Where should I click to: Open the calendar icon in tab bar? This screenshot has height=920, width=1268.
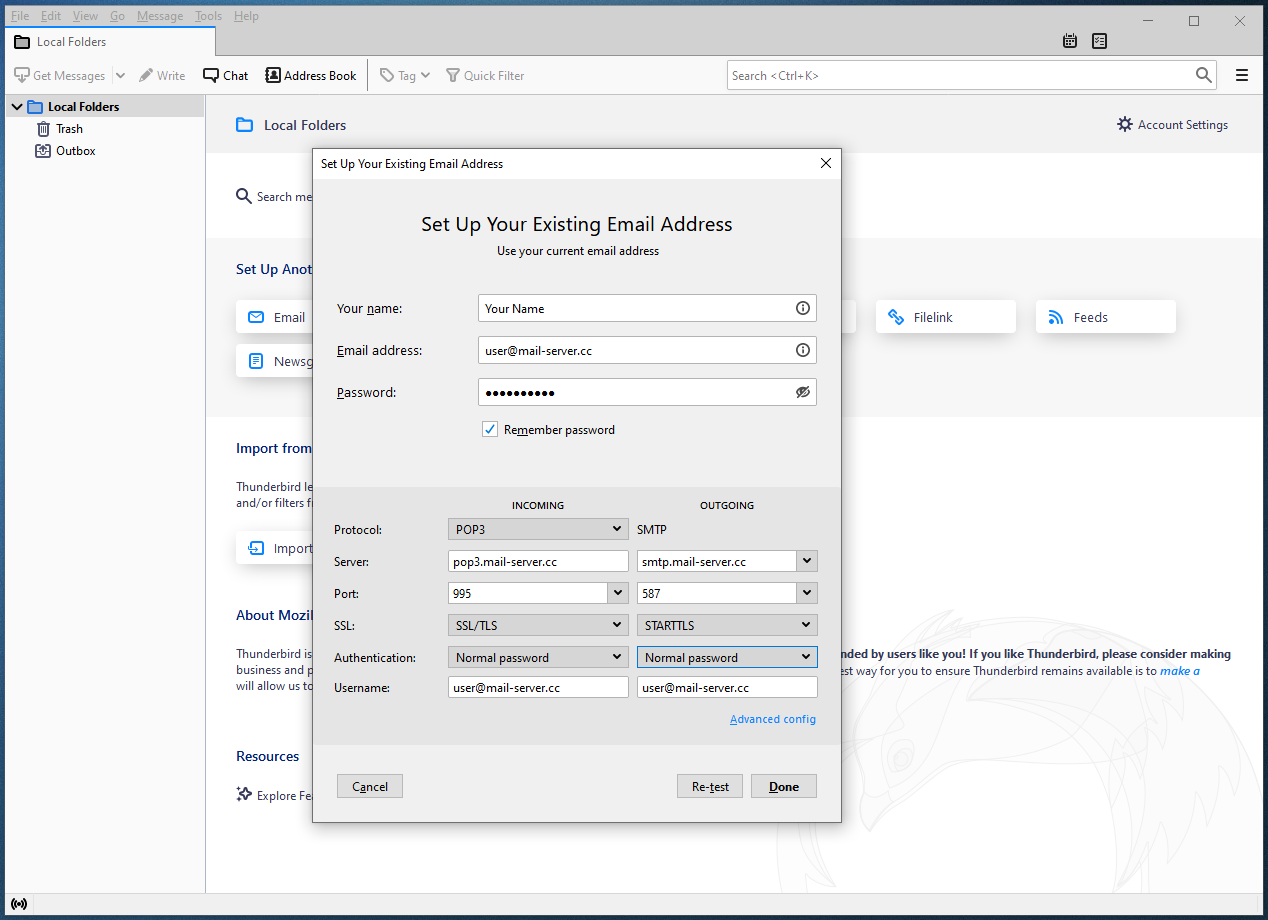[1070, 41]
